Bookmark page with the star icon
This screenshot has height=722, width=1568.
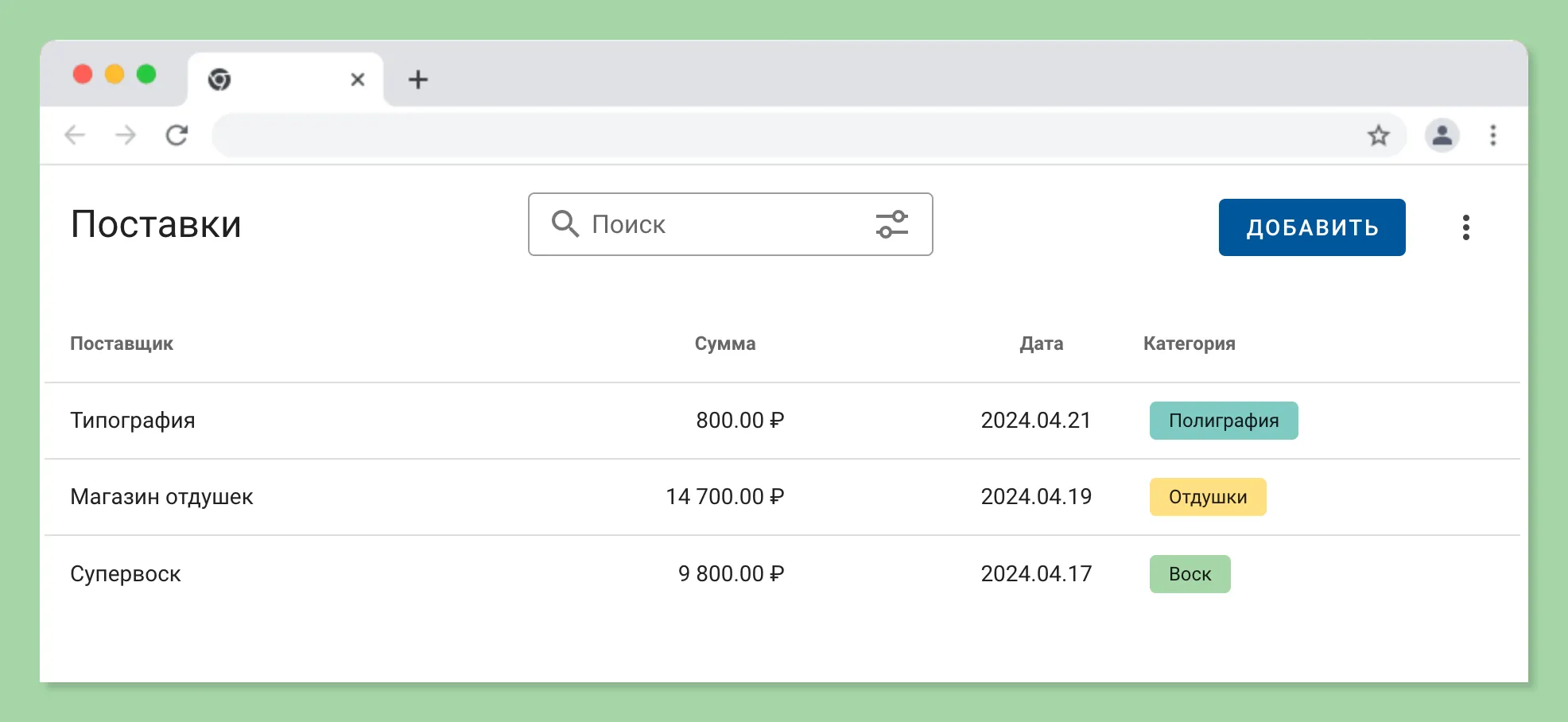(x=1379, y=136)
